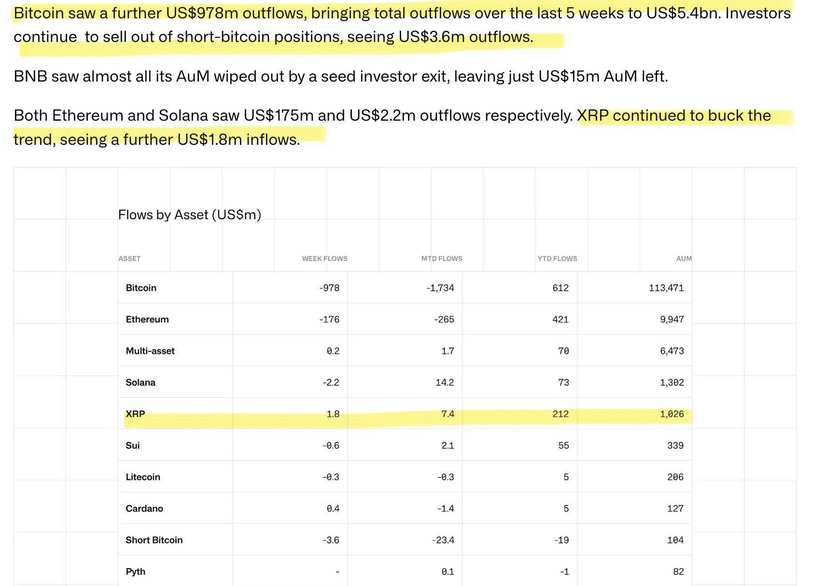The width and height of the screenshot is (840, 586).
Task: Select Multi-asset MTD flows value 1.7
Action: (448, 351)
